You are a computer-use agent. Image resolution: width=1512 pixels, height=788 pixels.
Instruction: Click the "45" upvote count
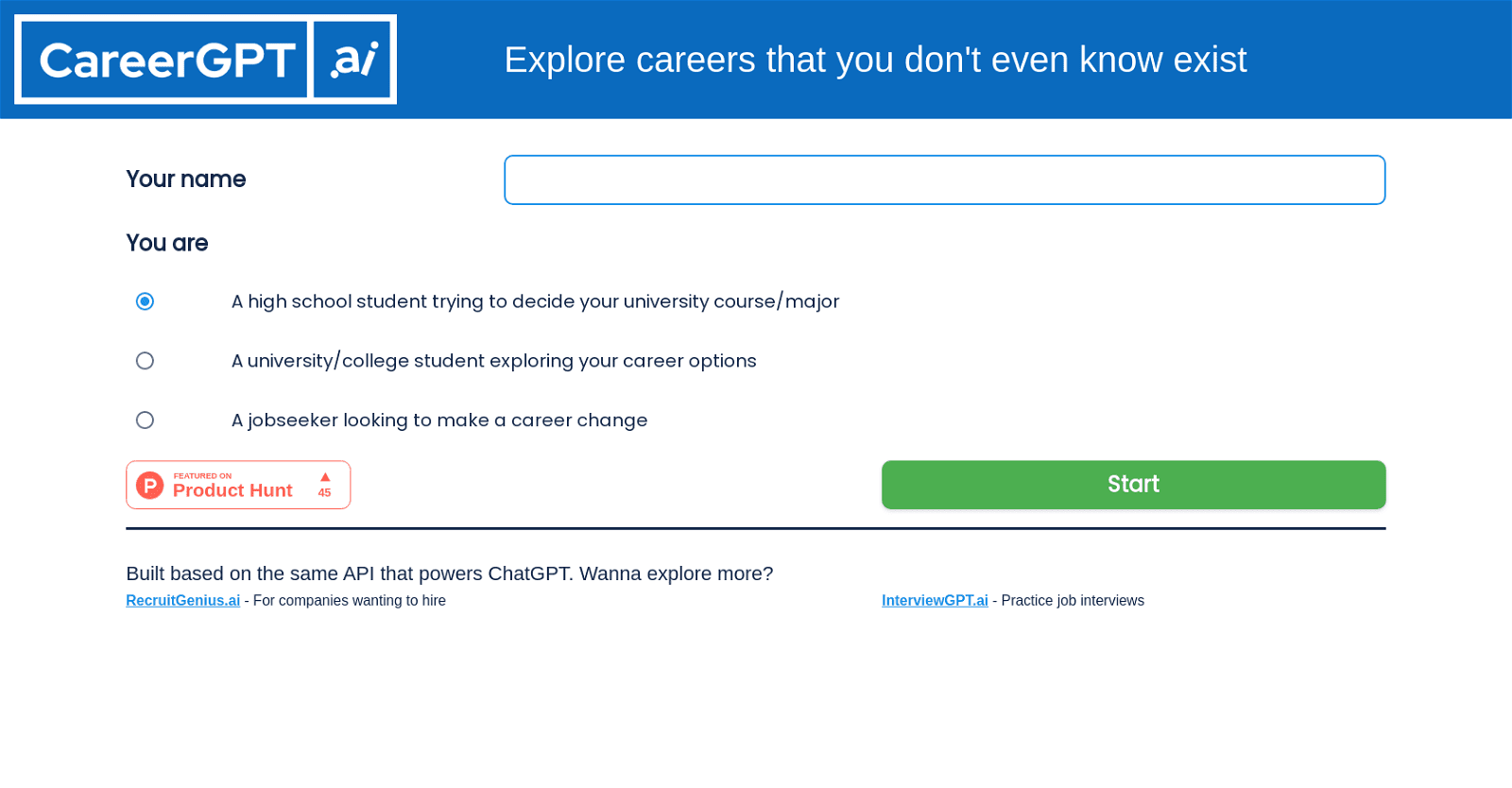tap(324, 493)
